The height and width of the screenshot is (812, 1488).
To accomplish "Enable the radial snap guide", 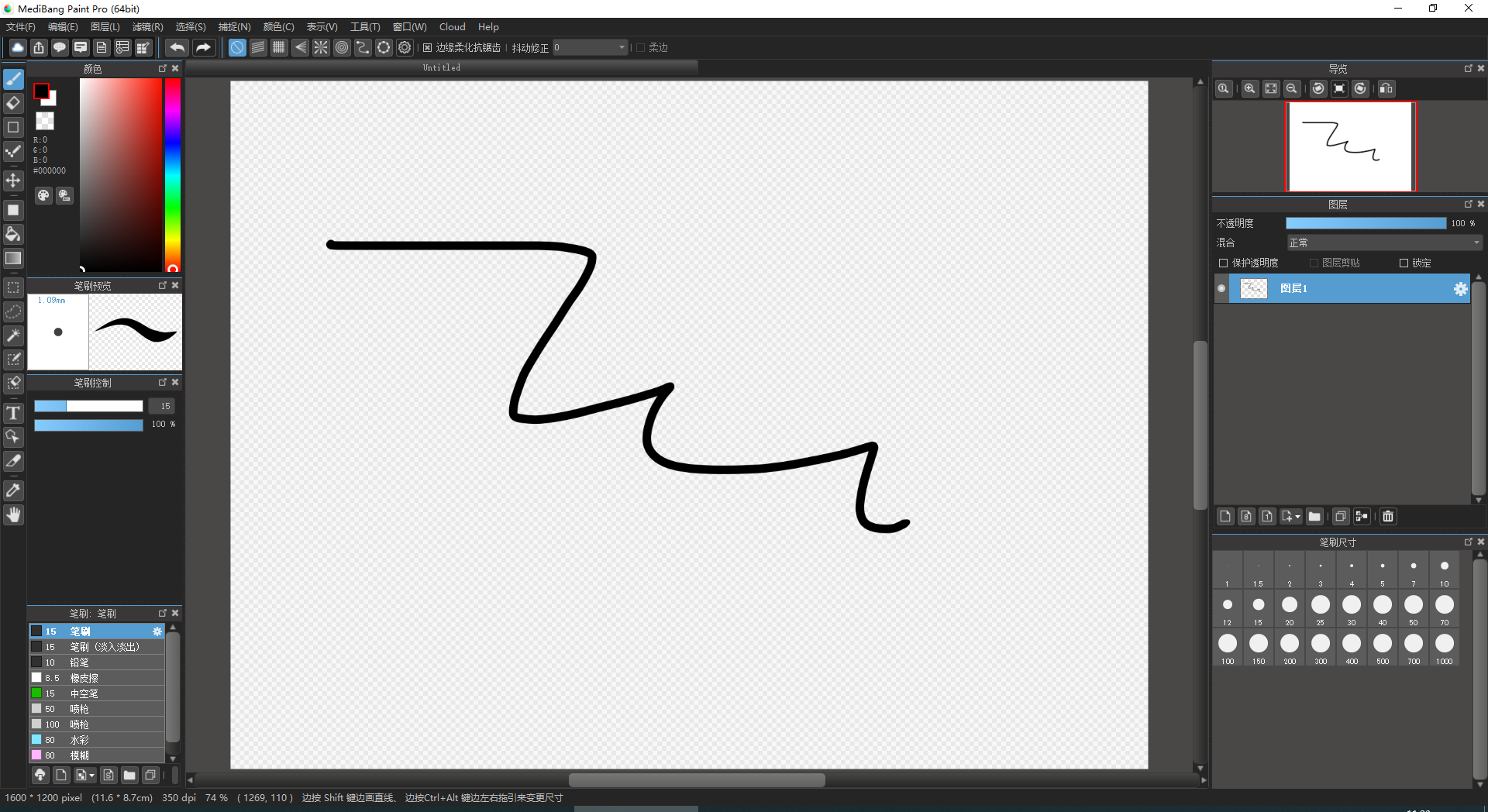I will tap(321, 47).
